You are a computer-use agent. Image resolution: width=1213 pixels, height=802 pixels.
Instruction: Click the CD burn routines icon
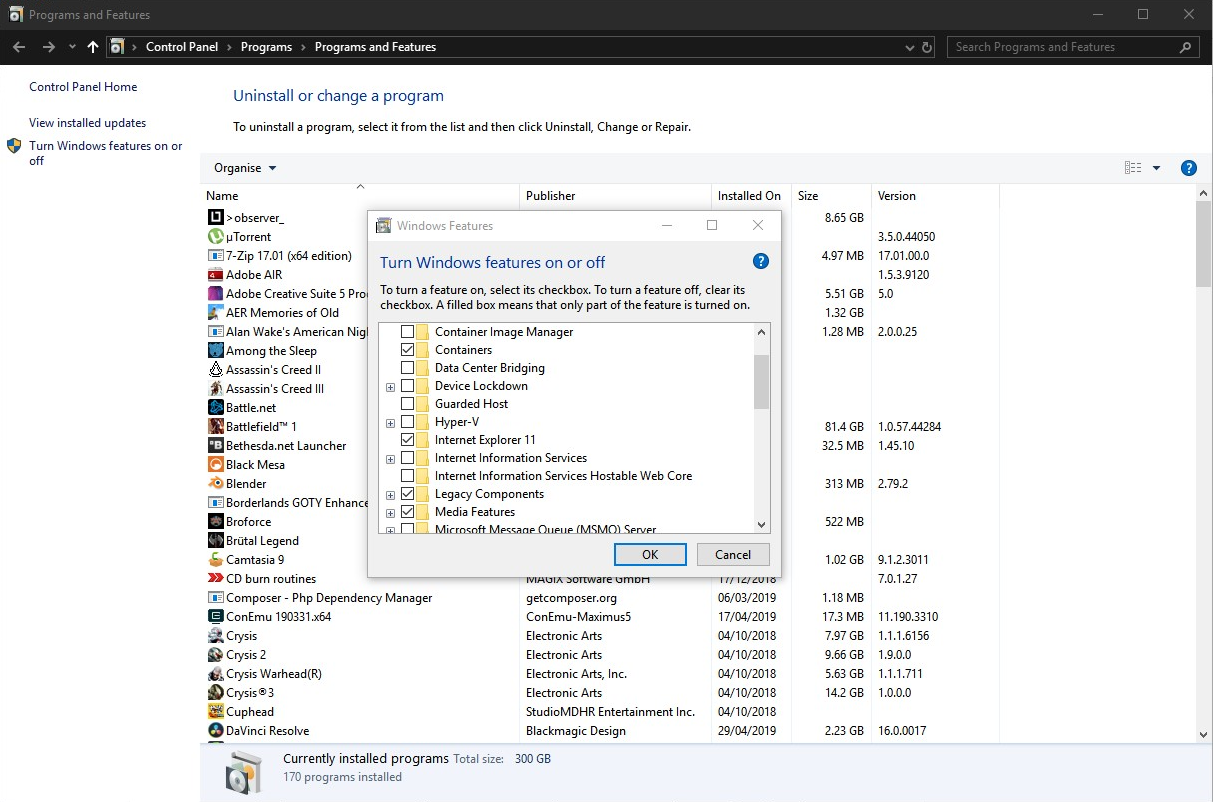[x=215, y=578]
